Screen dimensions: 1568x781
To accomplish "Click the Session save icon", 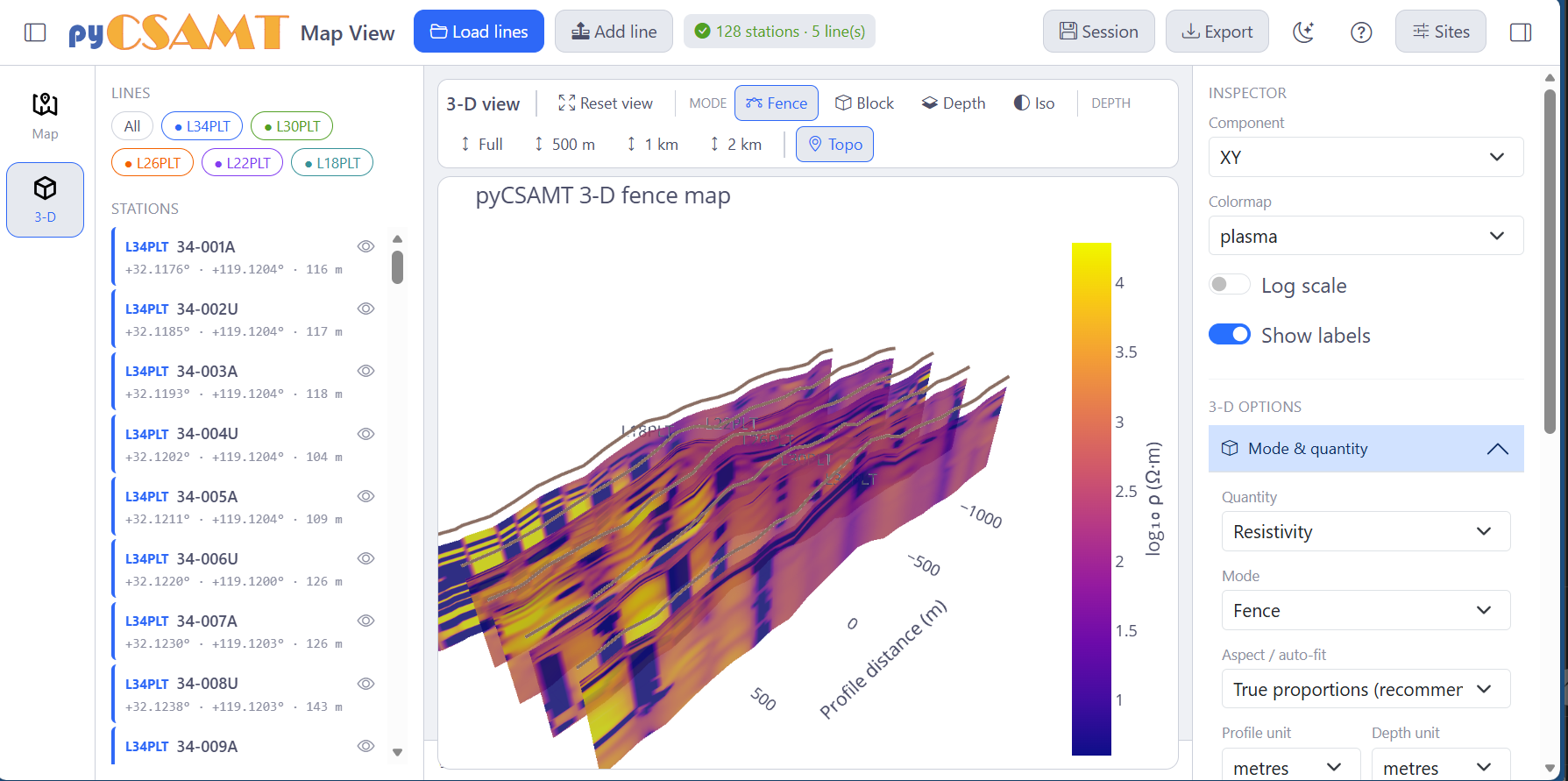I will pos(1068,32).
